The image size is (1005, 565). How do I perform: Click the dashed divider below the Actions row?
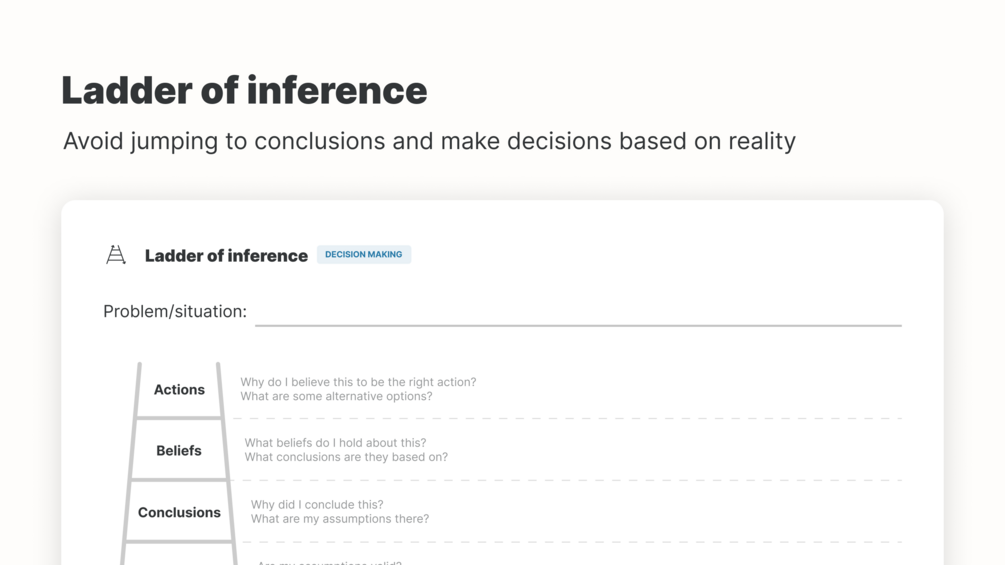click(x=570, y=418)
